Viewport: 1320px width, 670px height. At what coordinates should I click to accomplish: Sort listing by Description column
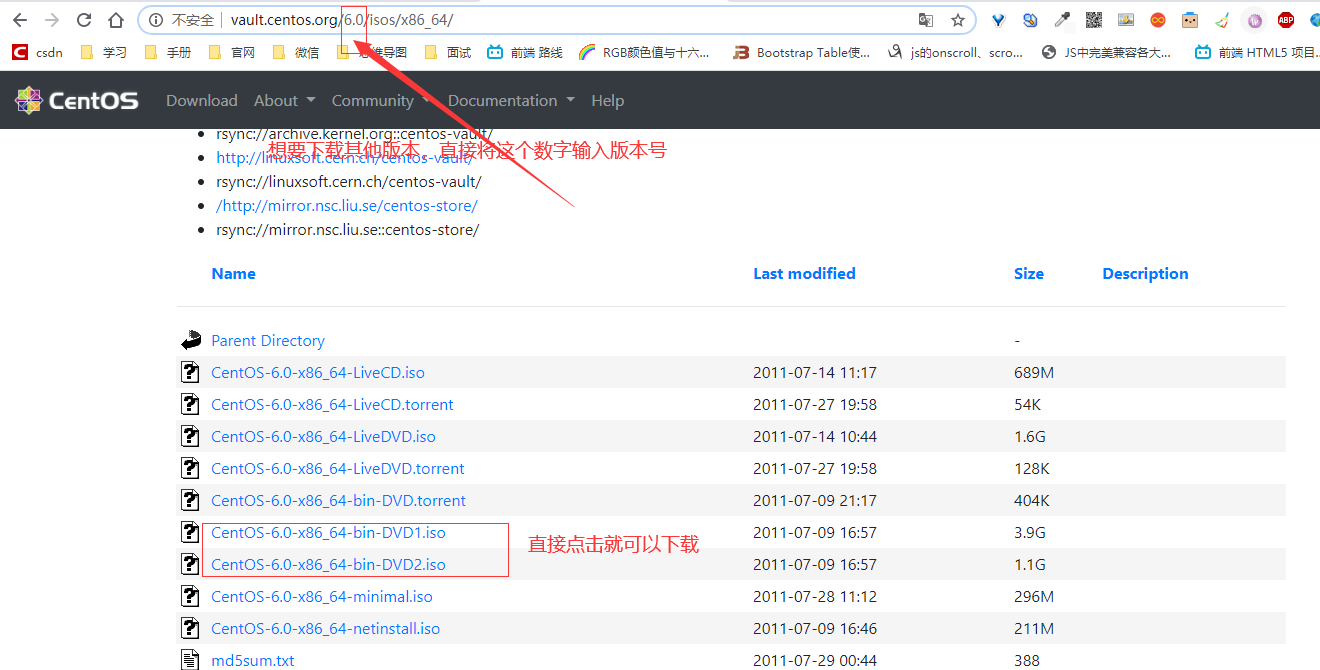point(1145,273)
